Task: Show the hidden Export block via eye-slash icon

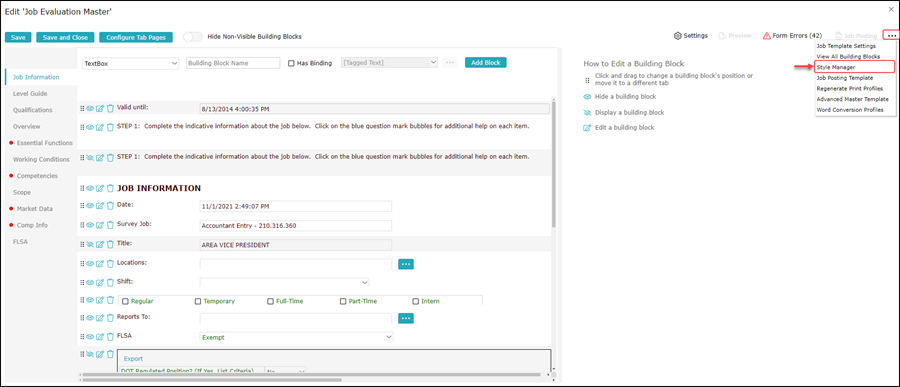Action: coord(90,354)
